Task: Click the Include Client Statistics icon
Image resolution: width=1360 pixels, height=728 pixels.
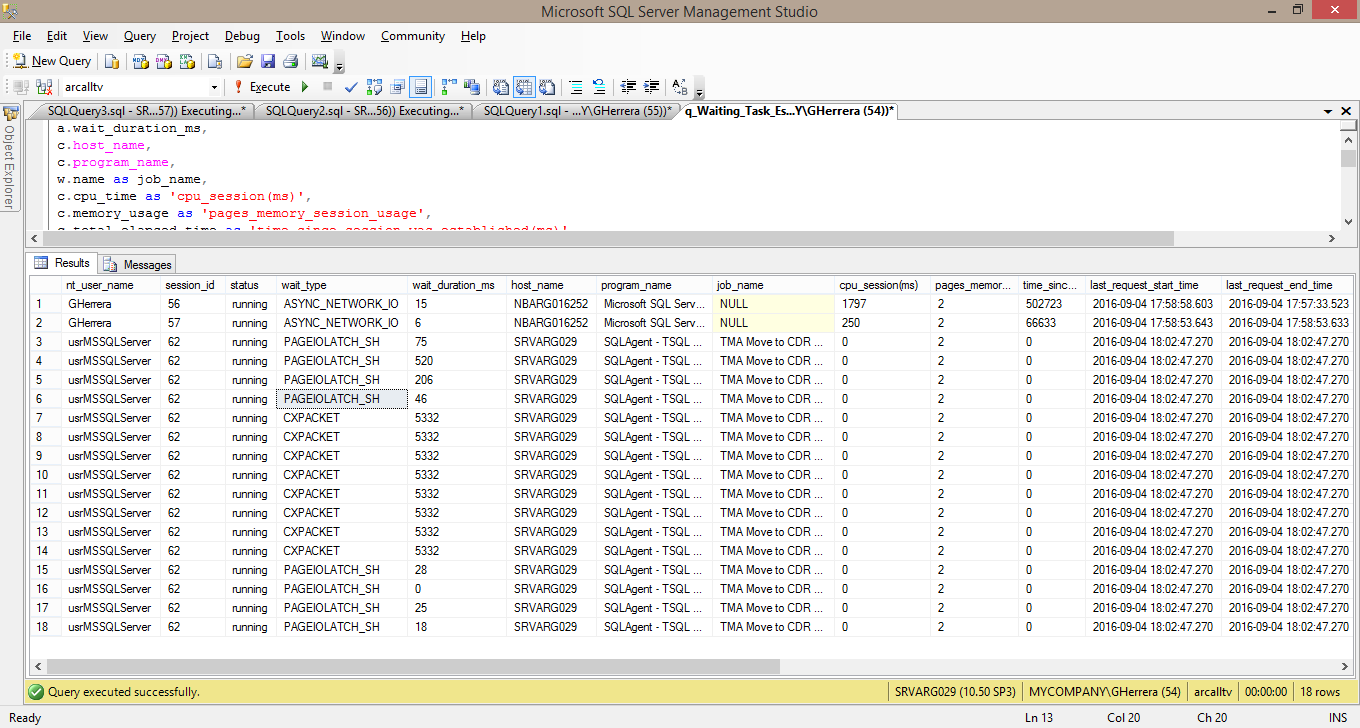Action: (473, 87)
